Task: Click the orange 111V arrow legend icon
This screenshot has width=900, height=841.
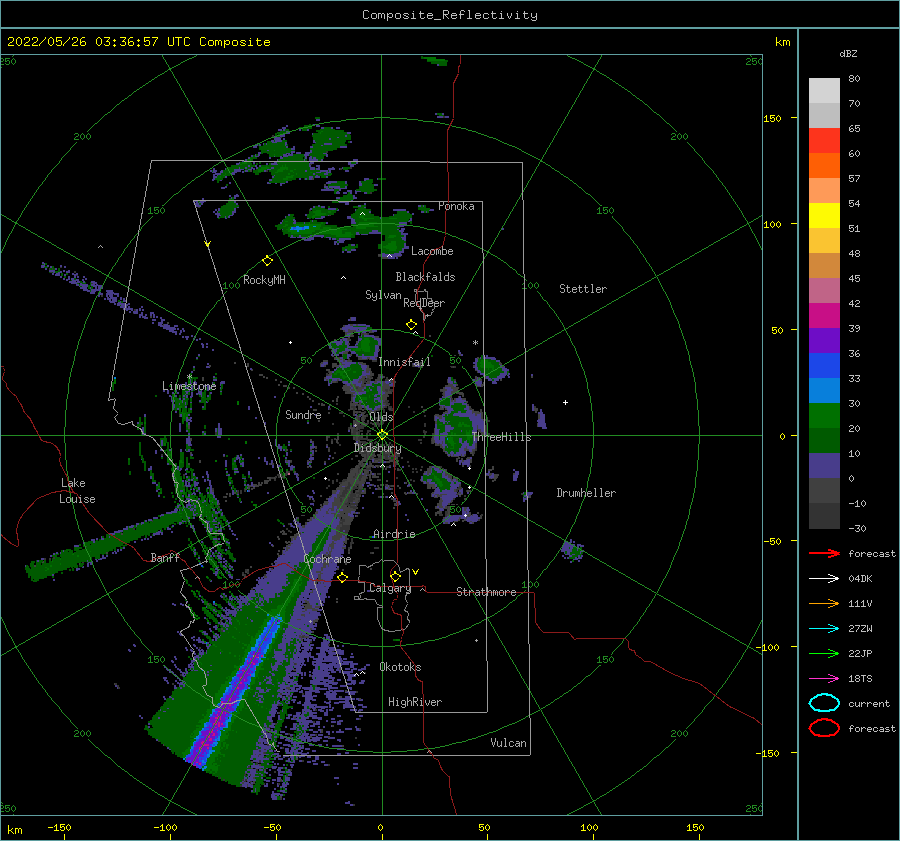Action: [x=824, y=603]
